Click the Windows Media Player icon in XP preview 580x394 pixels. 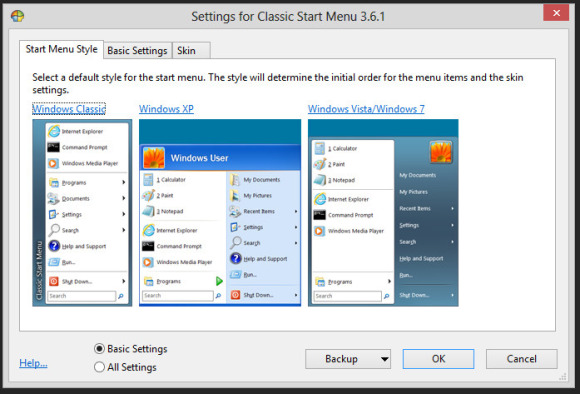[148, 262]
